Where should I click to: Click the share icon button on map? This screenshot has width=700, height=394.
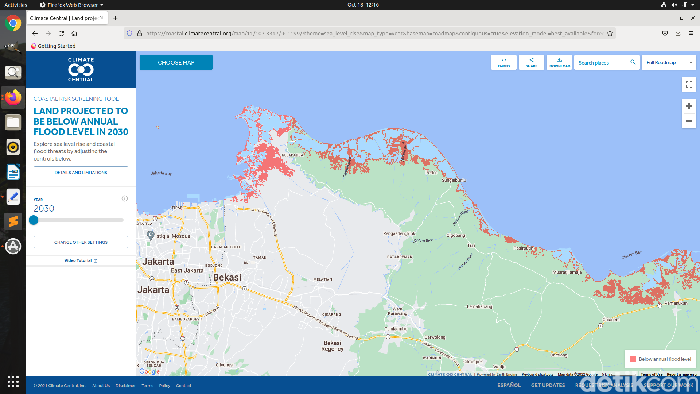click(x=531, y=62)
